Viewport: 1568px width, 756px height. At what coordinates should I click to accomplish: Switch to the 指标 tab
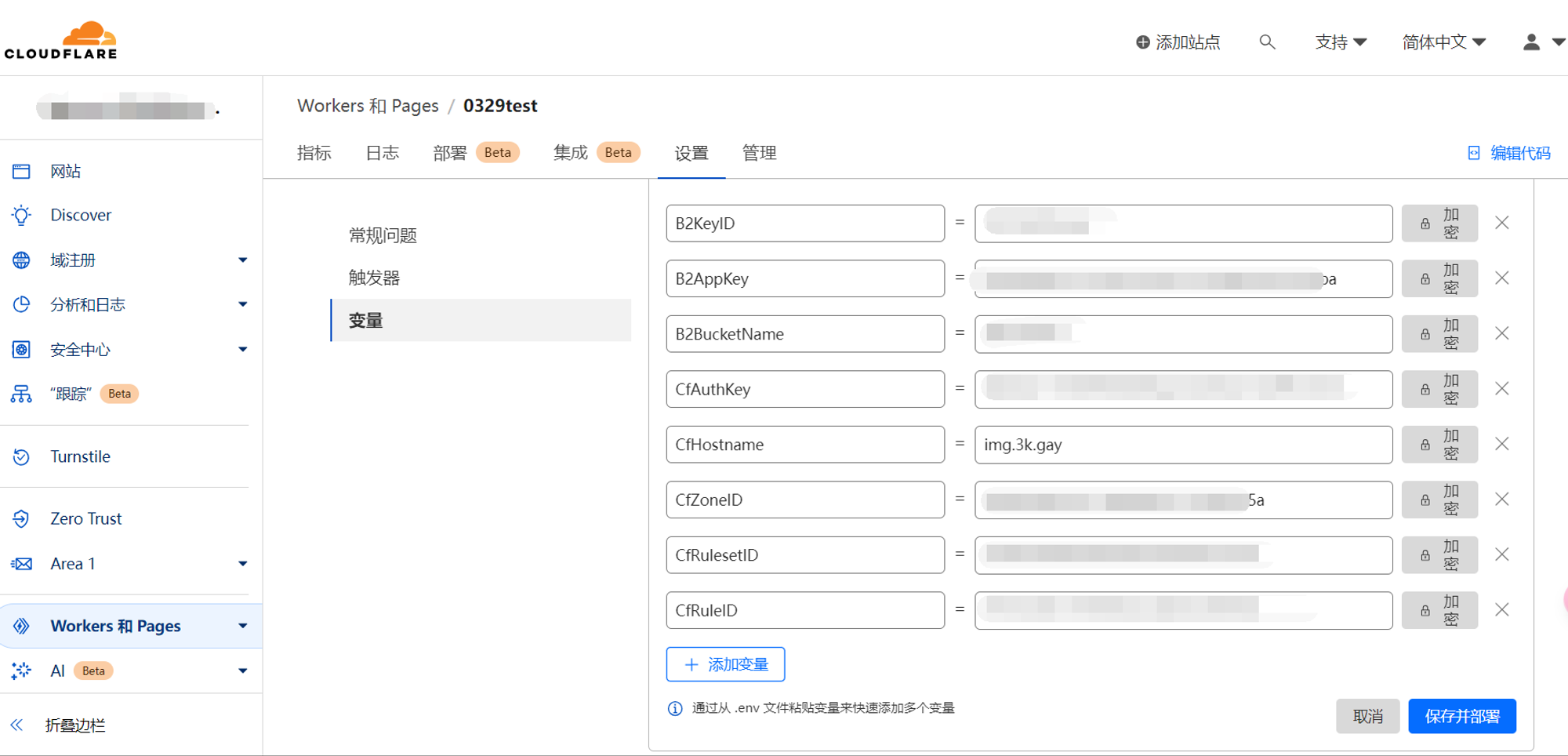pos(314,153)
